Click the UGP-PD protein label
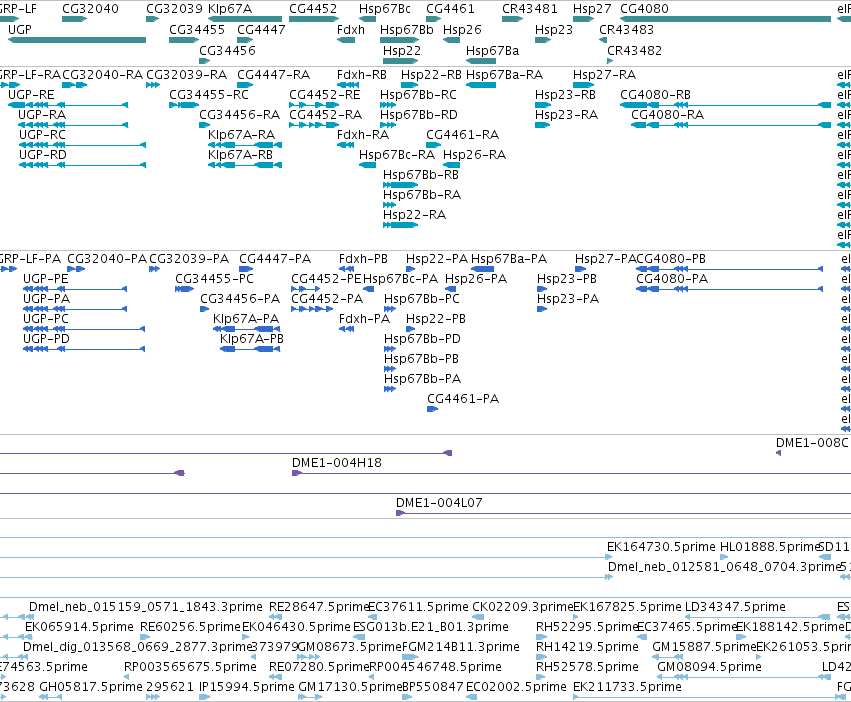851x702 pixels. point(46,339)
